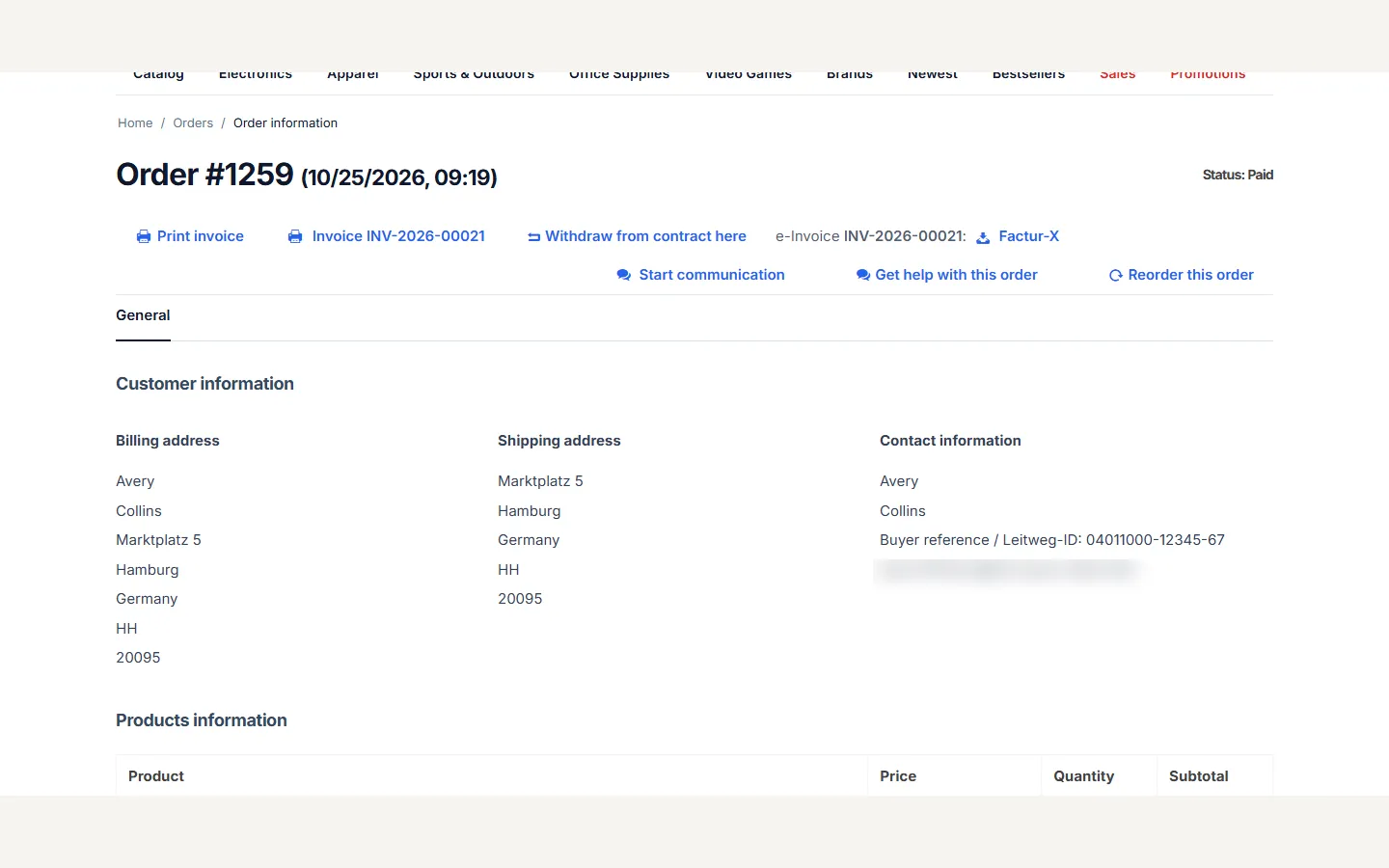Click chat icon beside Get help

(x=863, y=275)
